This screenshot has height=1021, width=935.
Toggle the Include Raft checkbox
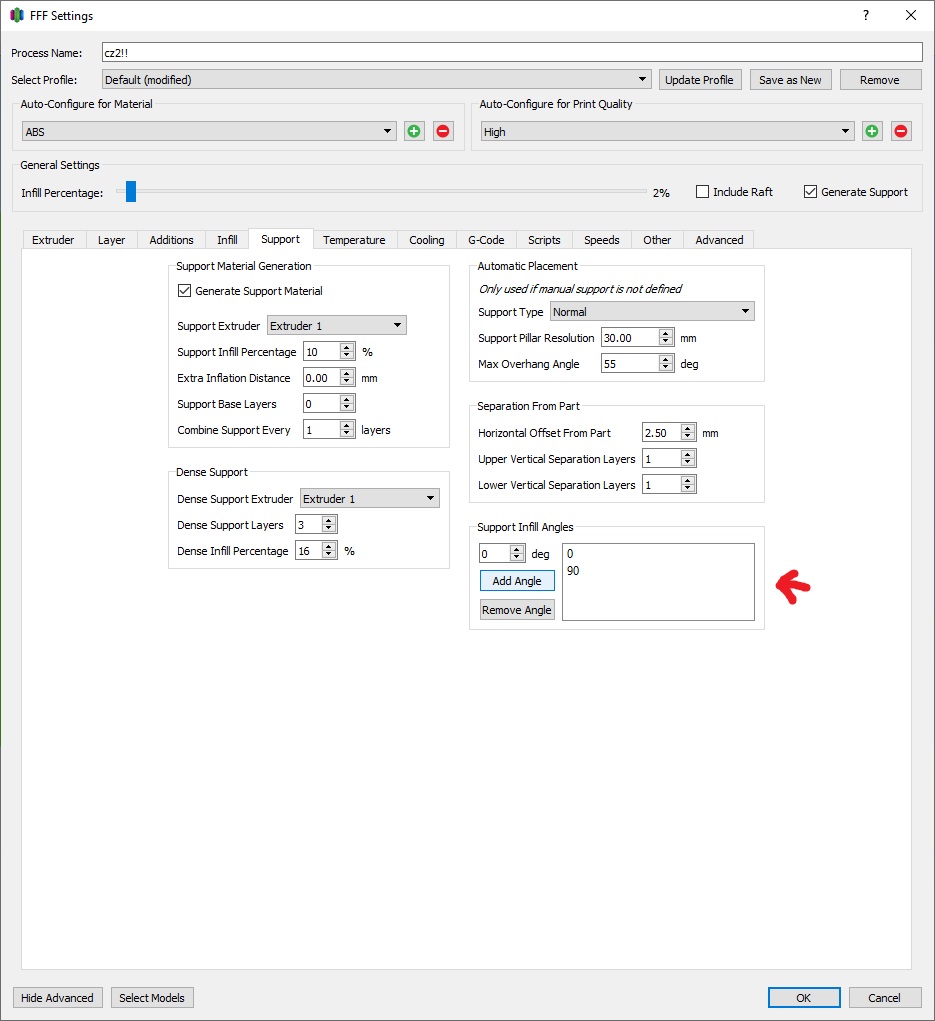pyautogui.click(x=702, y=191)
